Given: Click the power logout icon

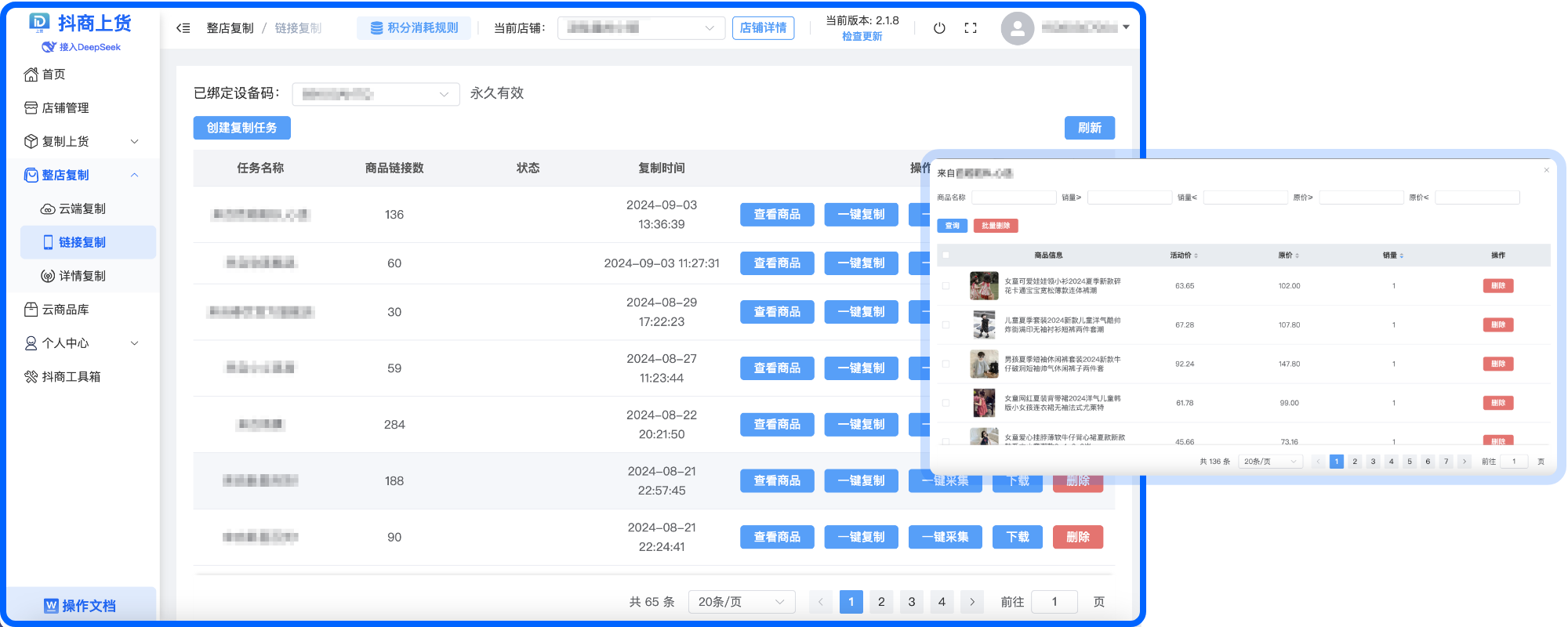Looking at the screenshot, I should coord(939,28).
